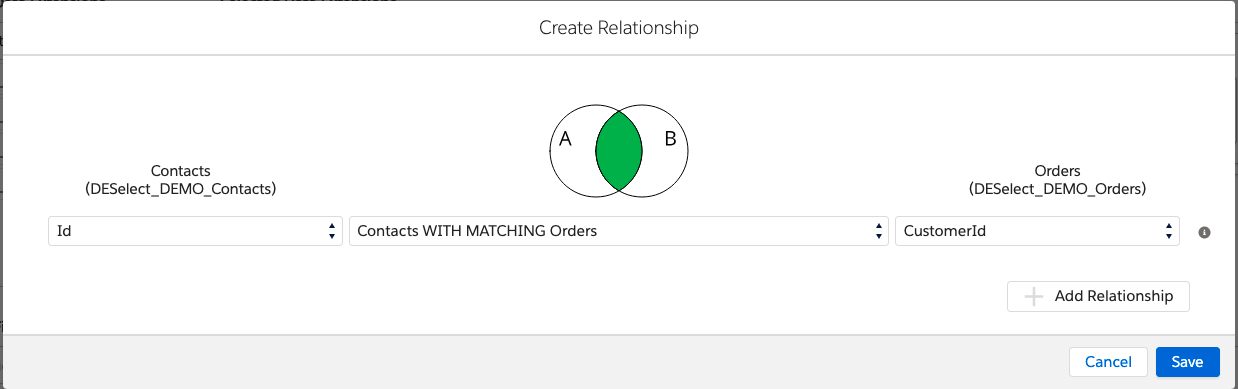Click the arrows on the join type select
The image size is (1238, 389).
[878, 231]
